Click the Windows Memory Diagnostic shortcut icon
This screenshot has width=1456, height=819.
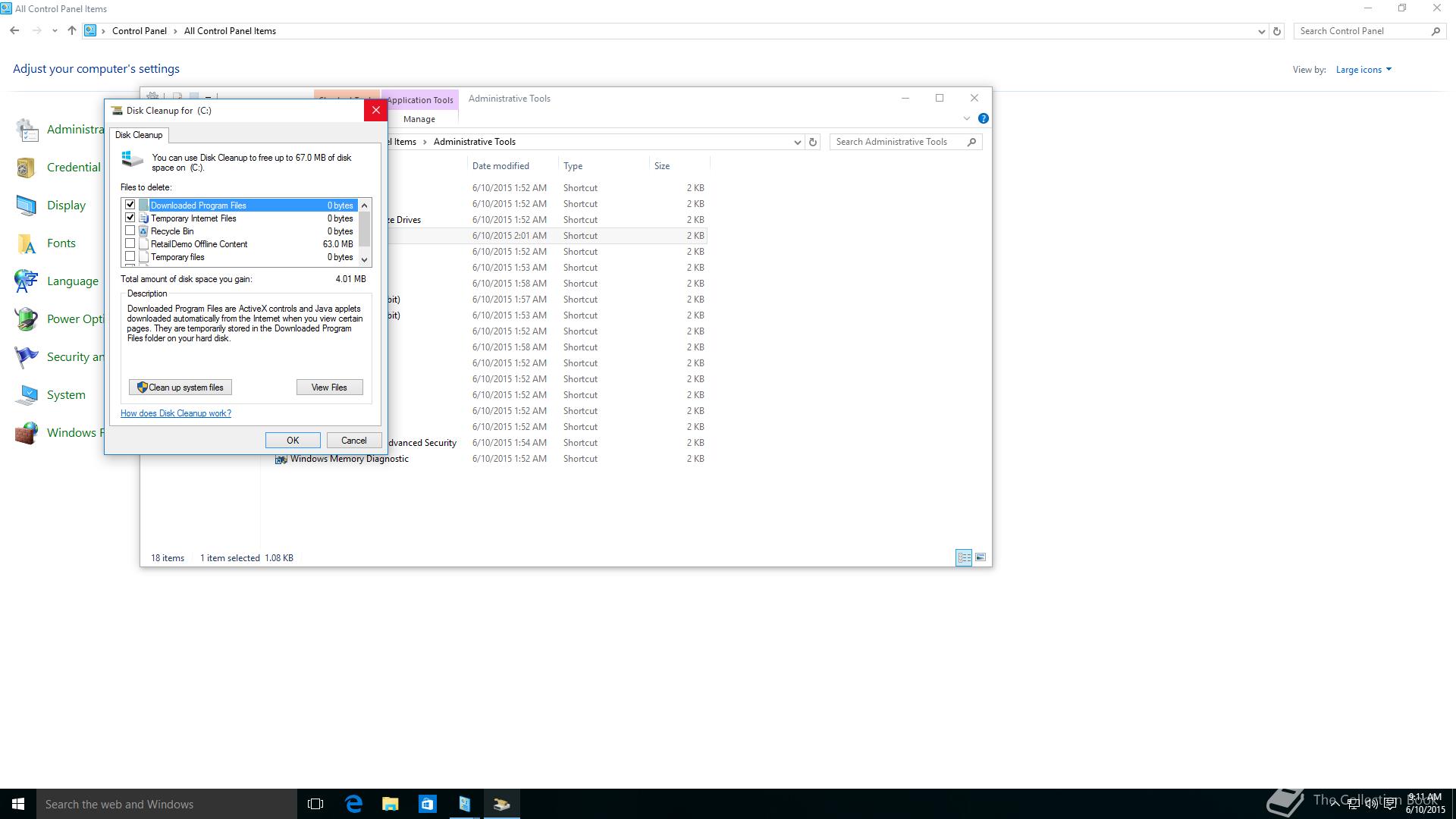pyautogui.click(x=281, y=460)
